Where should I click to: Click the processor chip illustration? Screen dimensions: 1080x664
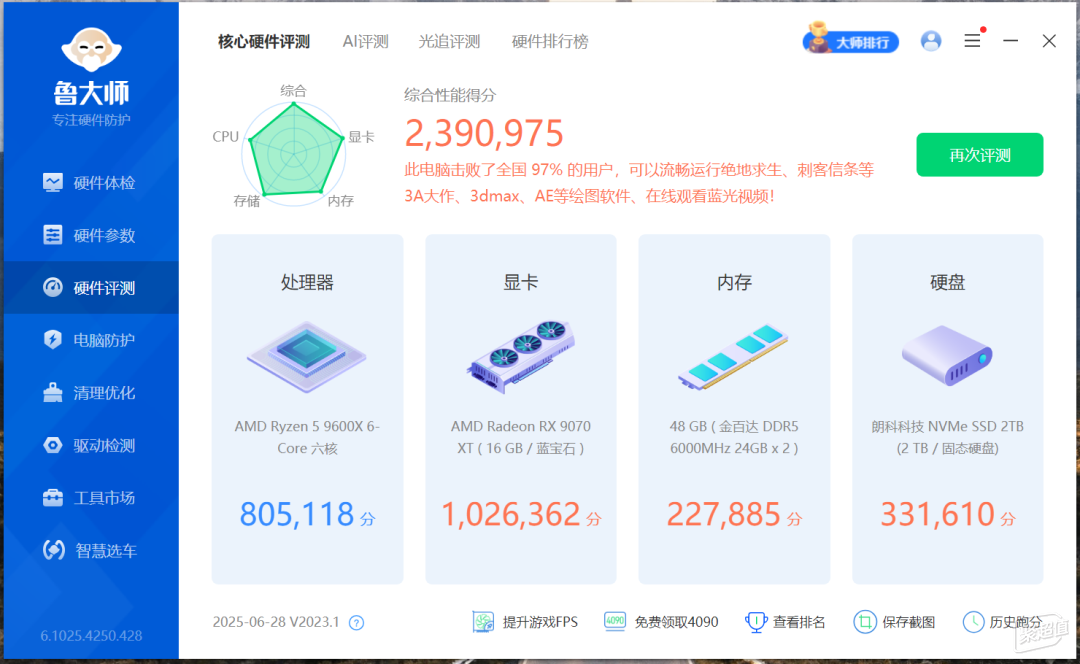click(307, 356)
